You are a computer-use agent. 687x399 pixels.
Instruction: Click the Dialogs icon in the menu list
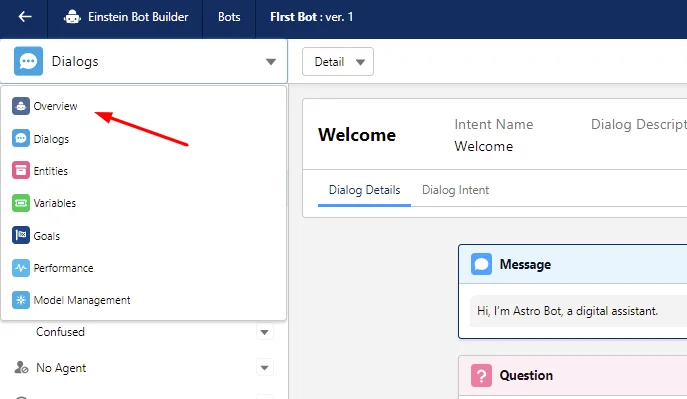[21, 138]
